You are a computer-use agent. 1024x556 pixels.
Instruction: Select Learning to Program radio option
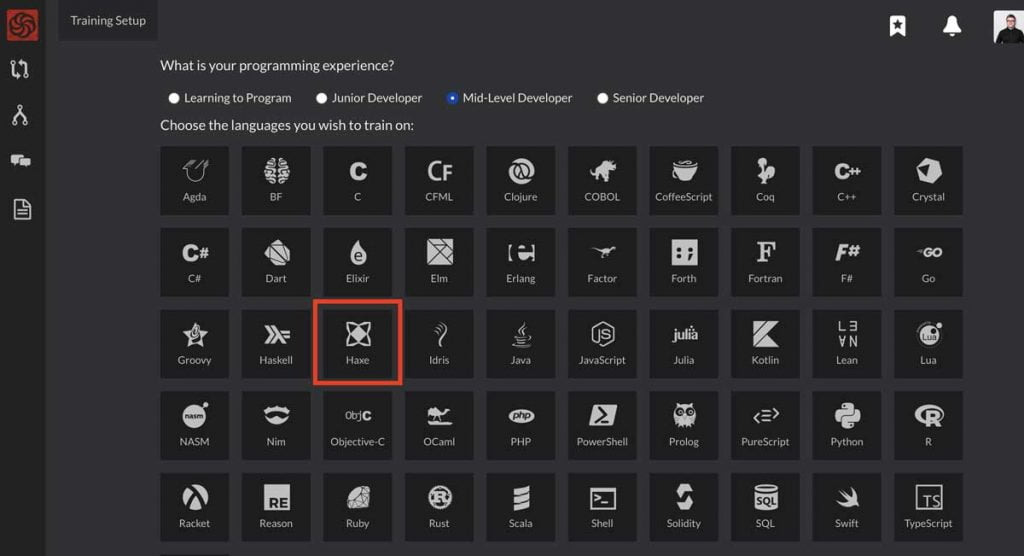[174, 98]
